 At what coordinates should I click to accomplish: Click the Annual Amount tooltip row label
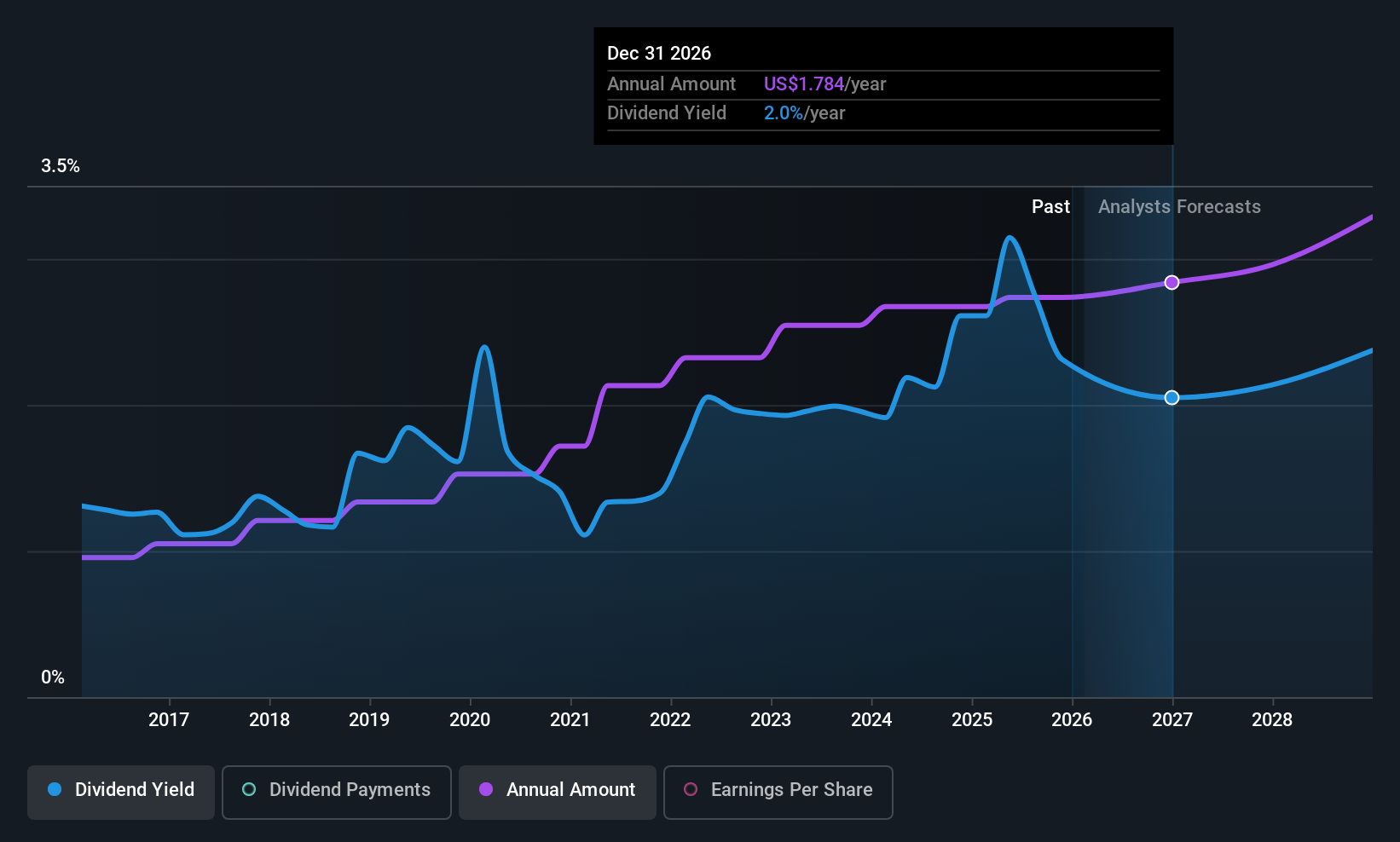[x=671, y=84]
